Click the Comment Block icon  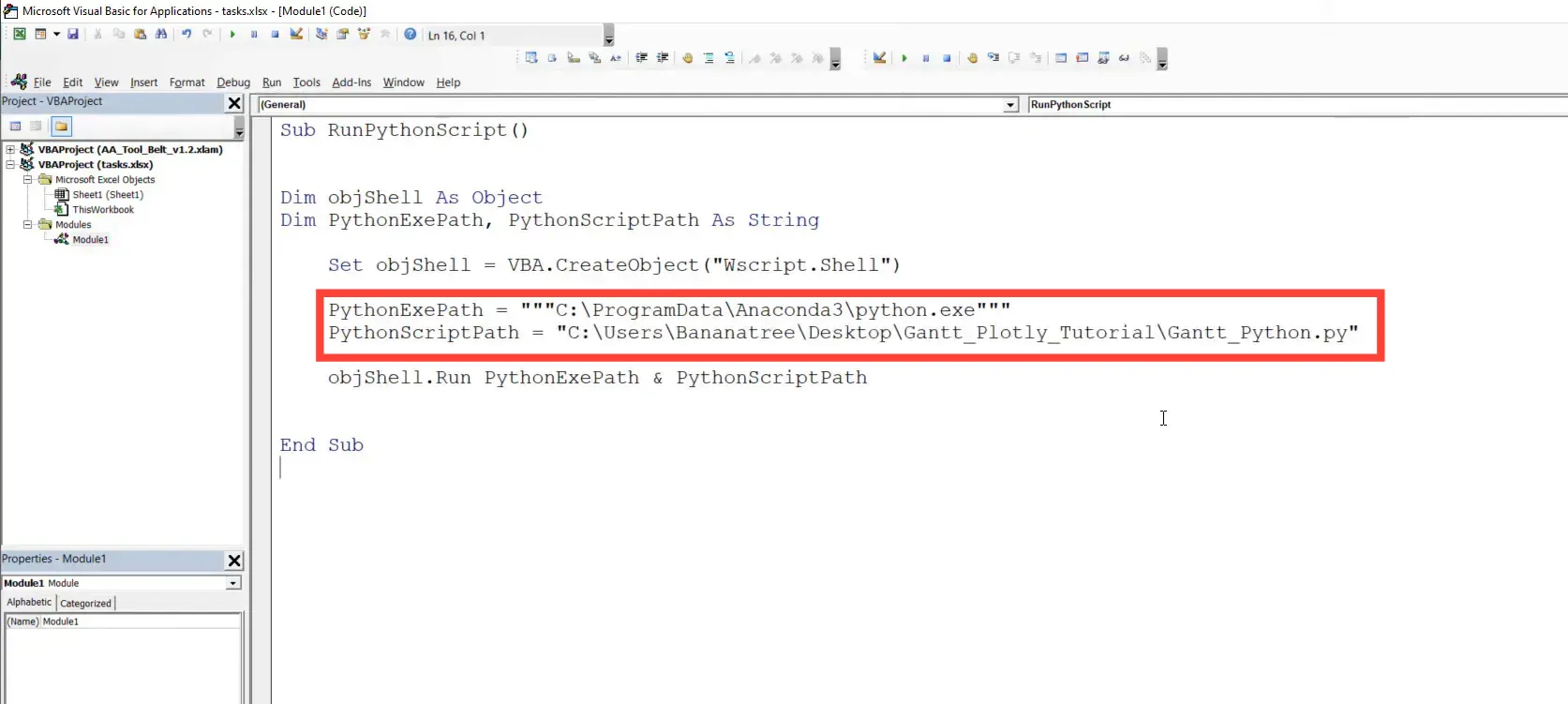(709, 58)
